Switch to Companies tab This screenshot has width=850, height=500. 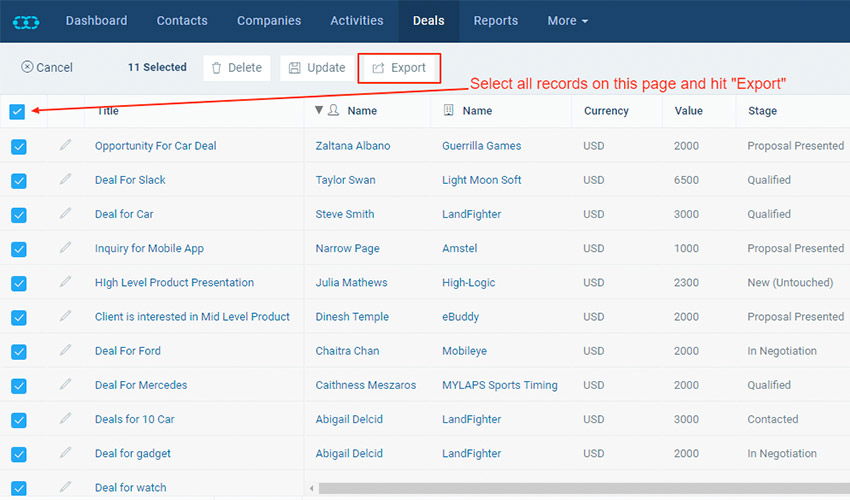pyautogui.click(x=269, y=21)
